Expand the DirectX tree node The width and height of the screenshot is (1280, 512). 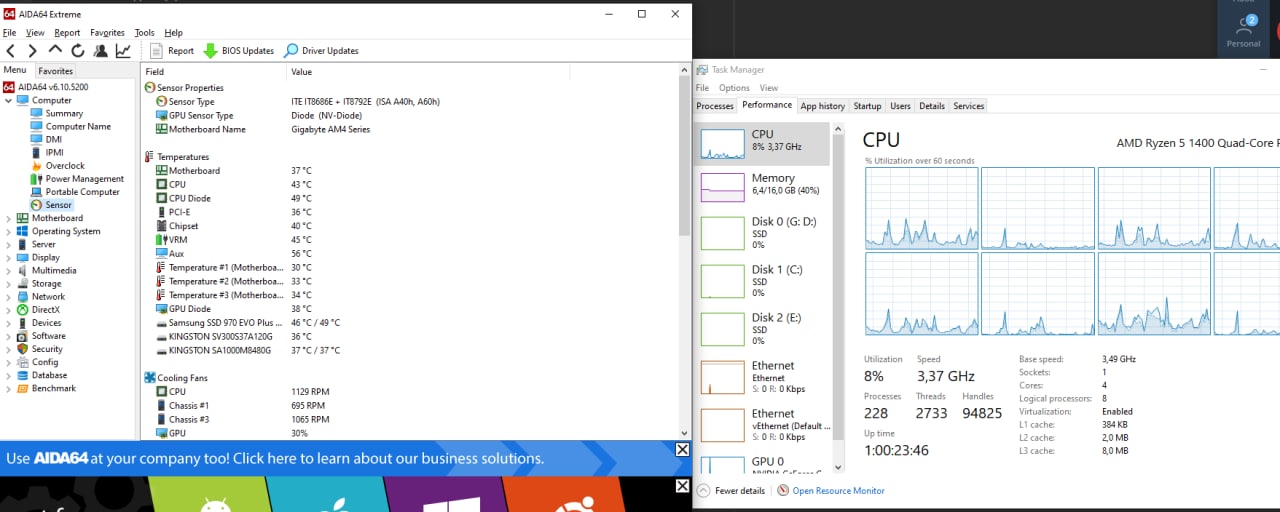pos(9,309)
